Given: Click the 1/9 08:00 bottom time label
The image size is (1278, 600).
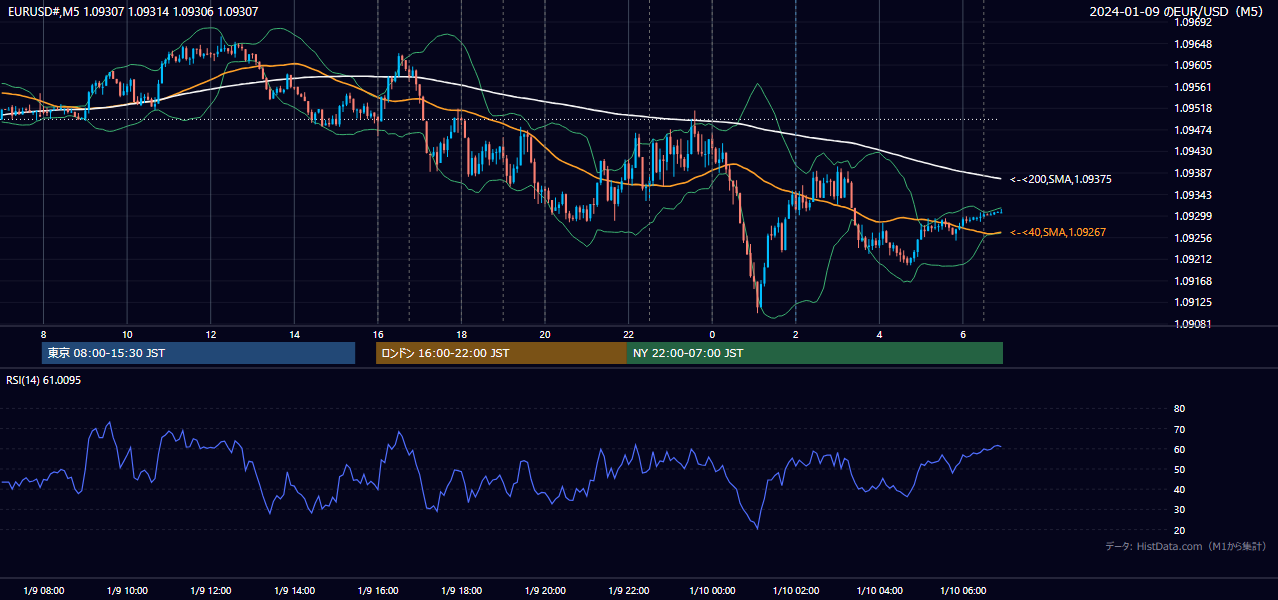Looking at the screenshot, I should (43, 590).
